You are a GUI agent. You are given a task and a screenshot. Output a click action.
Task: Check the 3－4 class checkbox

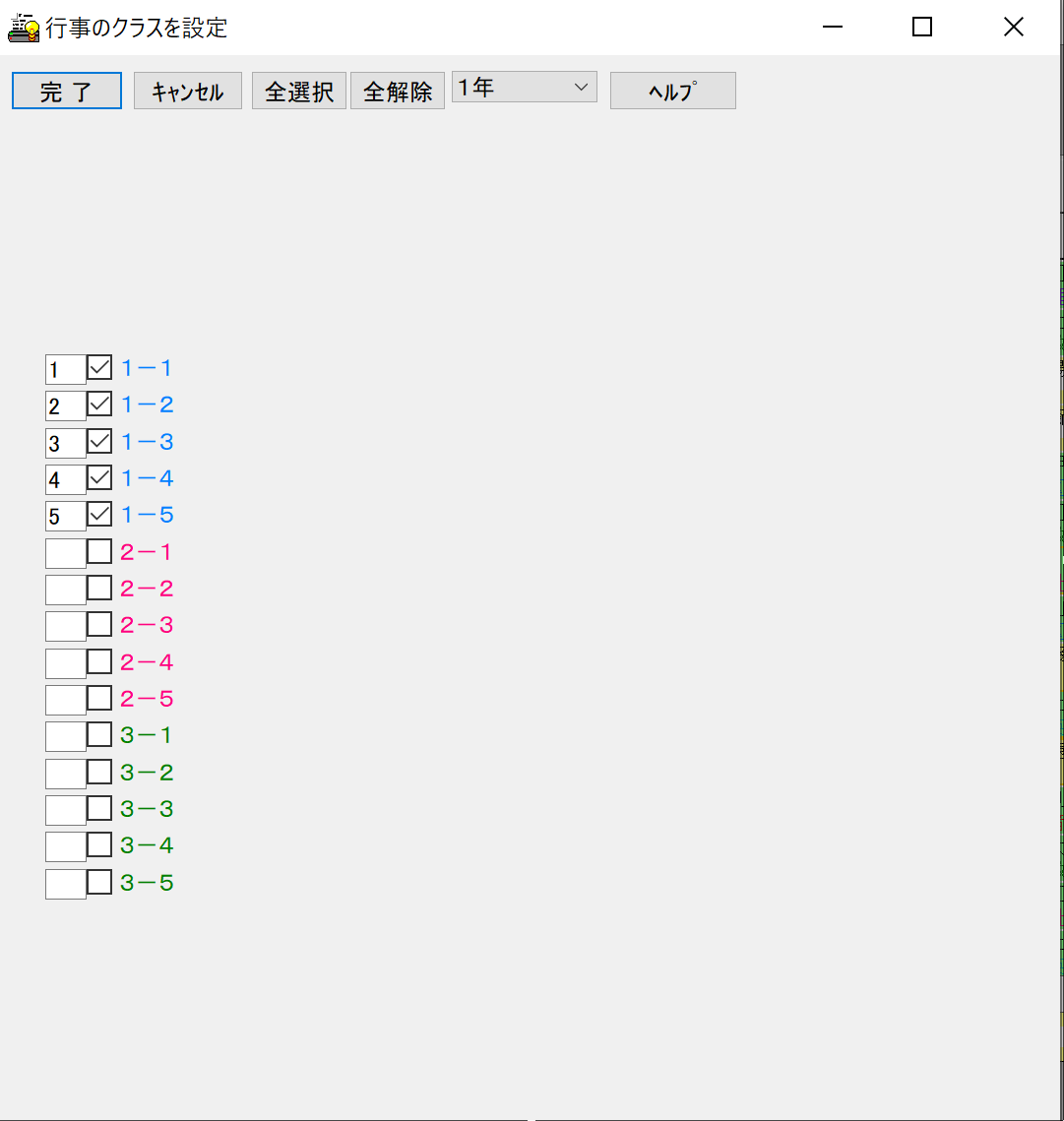(x=99, y=845)
